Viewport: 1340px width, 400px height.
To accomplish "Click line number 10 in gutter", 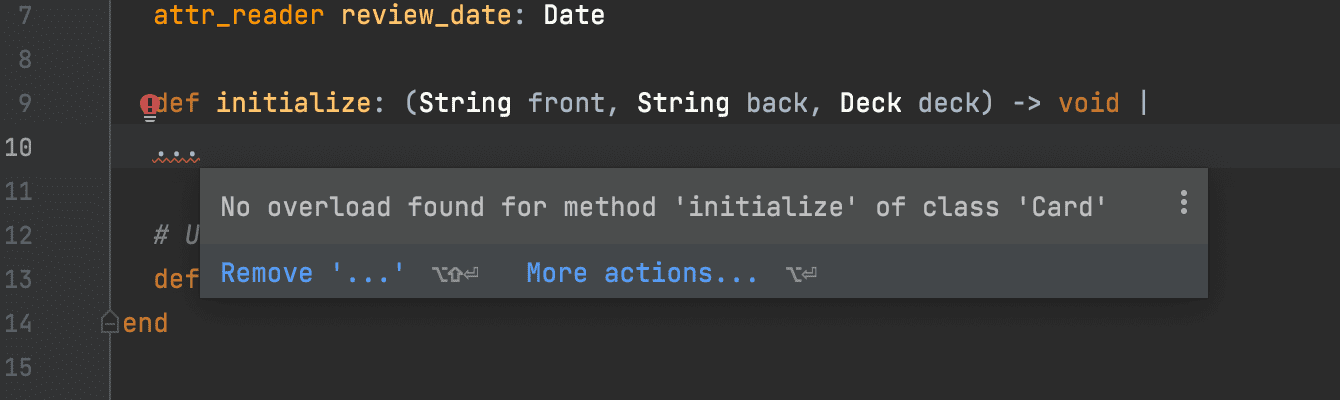I will click(18, 147).
